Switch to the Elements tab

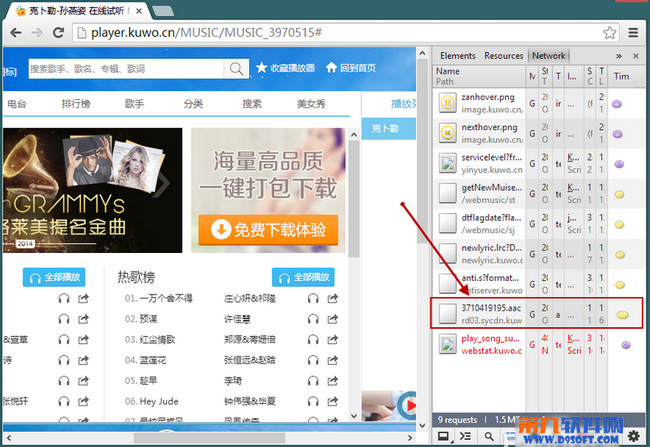point(458,56)
